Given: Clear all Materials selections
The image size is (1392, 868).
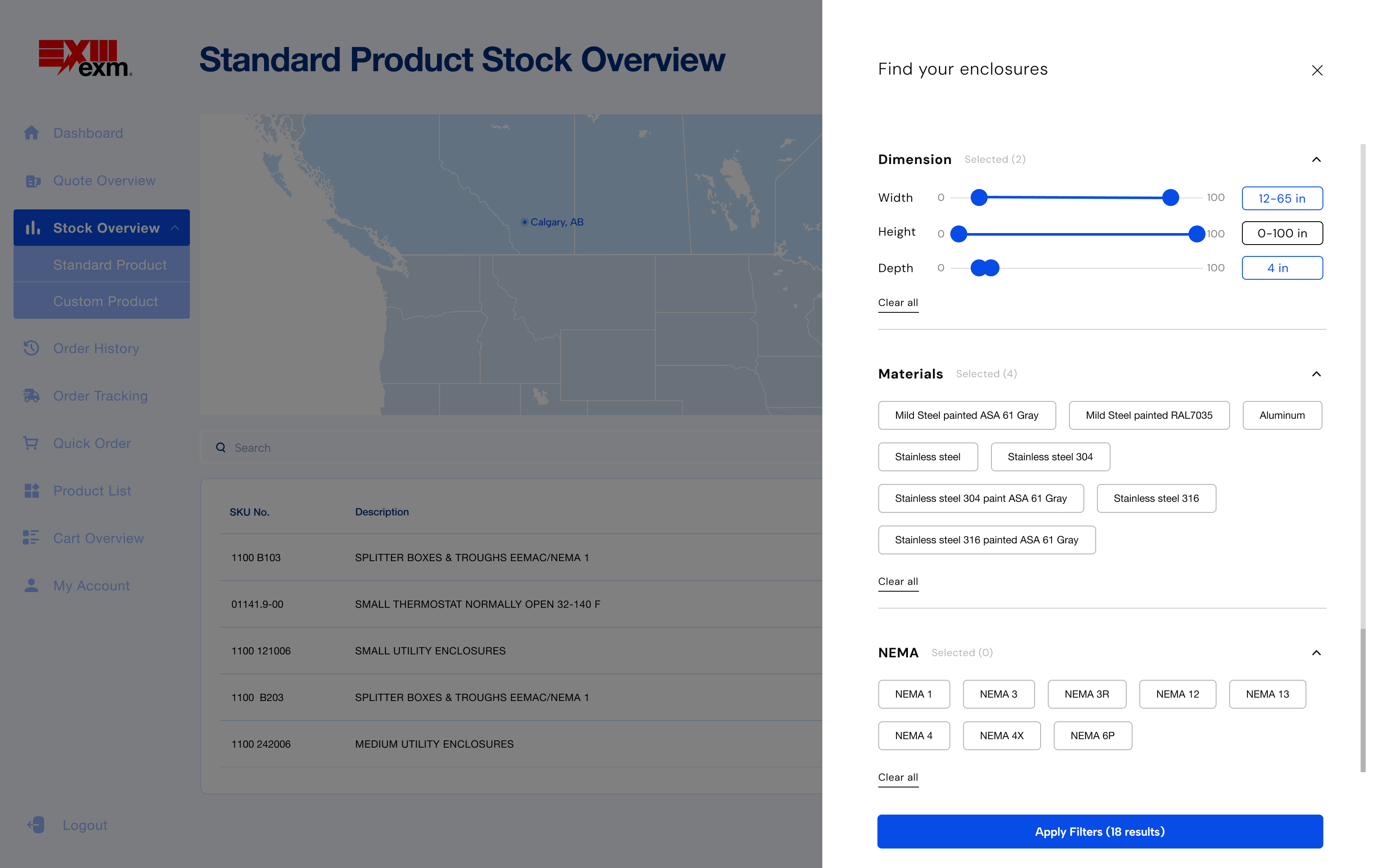Looking at the screenshot, I should 898,581.
